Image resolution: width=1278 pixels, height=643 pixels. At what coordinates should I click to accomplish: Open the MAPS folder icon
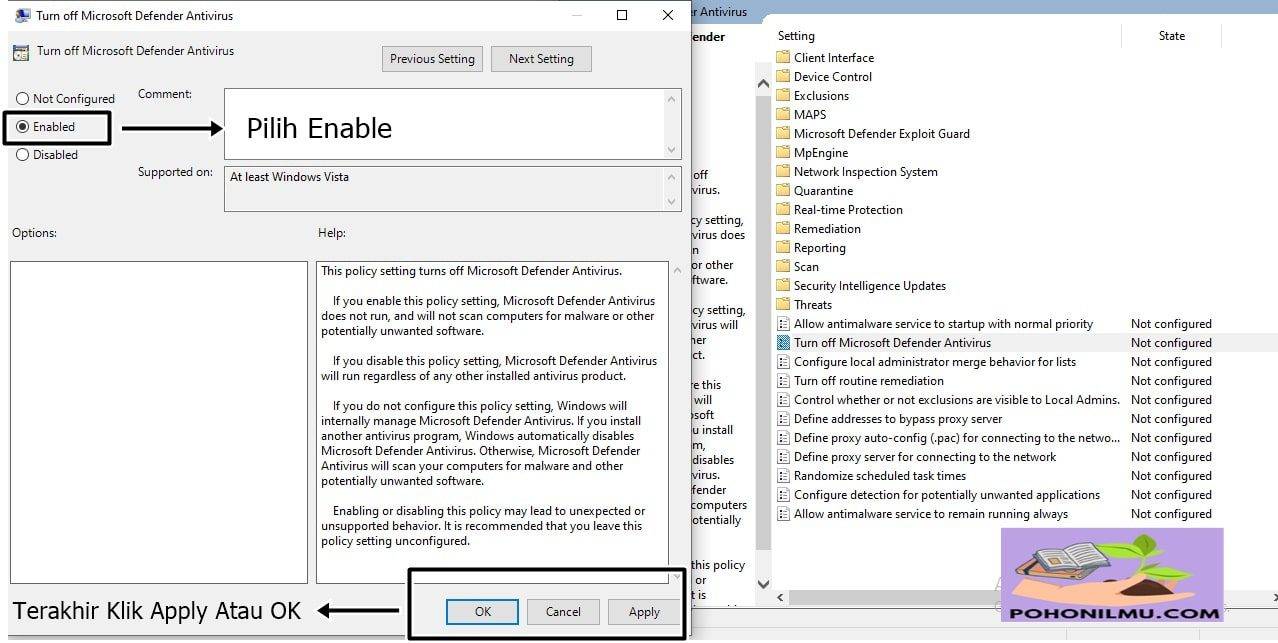click(784, 115)
